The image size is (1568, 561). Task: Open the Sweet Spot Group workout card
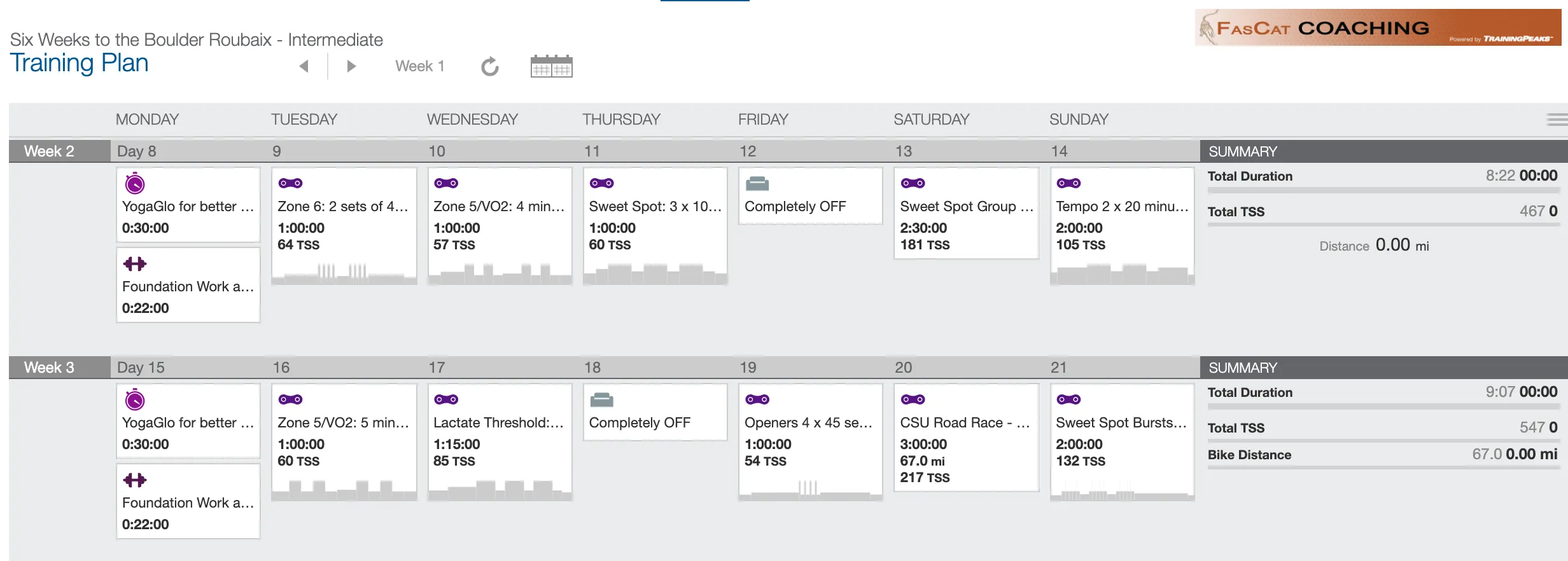click(x=966, y=213)
